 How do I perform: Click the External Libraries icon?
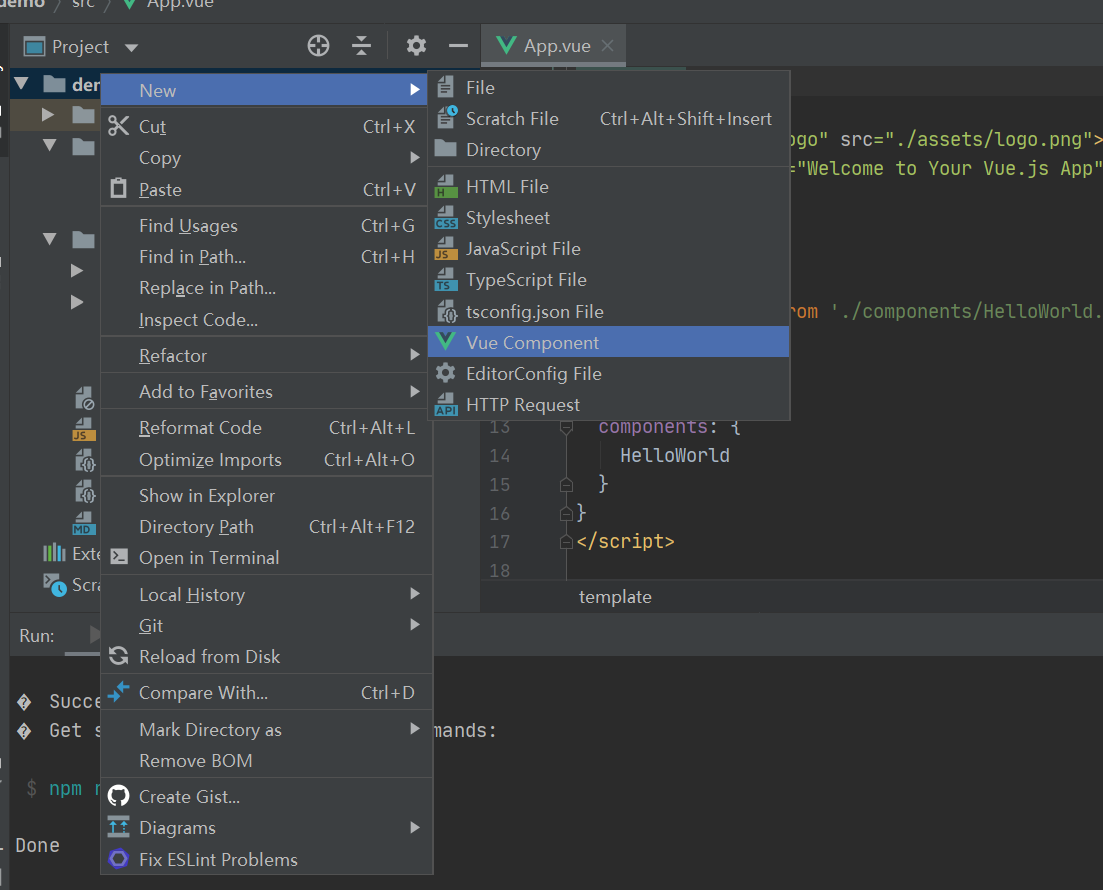click(54, 553)
